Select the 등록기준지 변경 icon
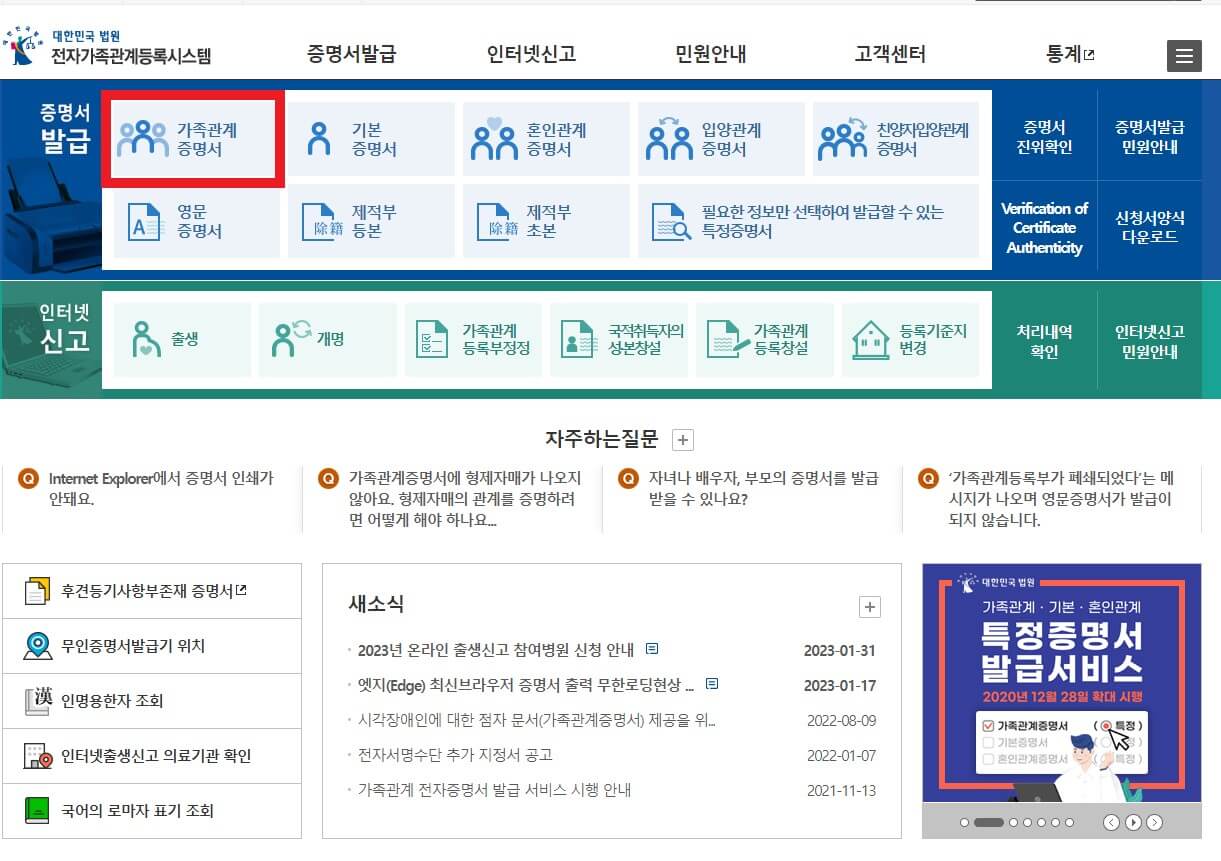This screenshot has width=1221, height=861. 912,340
